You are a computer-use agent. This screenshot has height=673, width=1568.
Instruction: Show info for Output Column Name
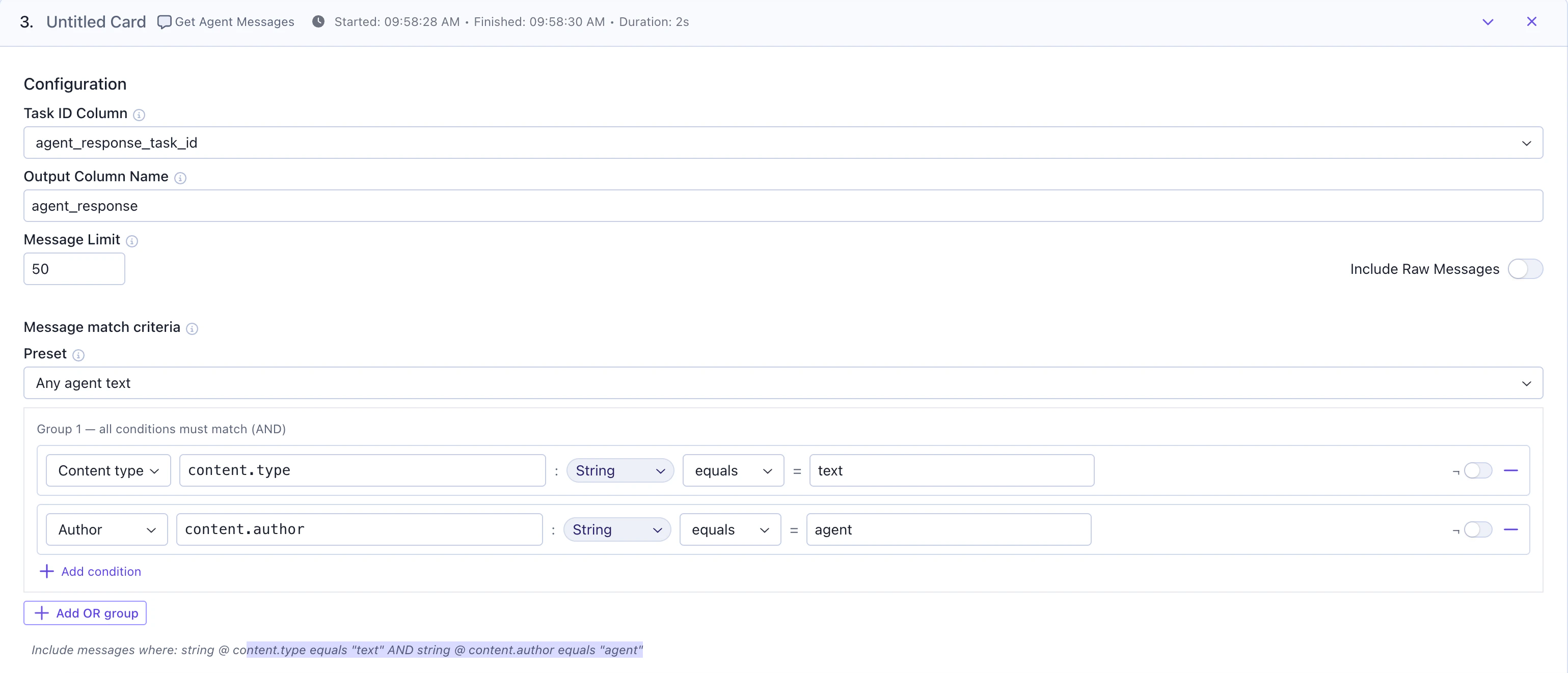pos(180,178)
